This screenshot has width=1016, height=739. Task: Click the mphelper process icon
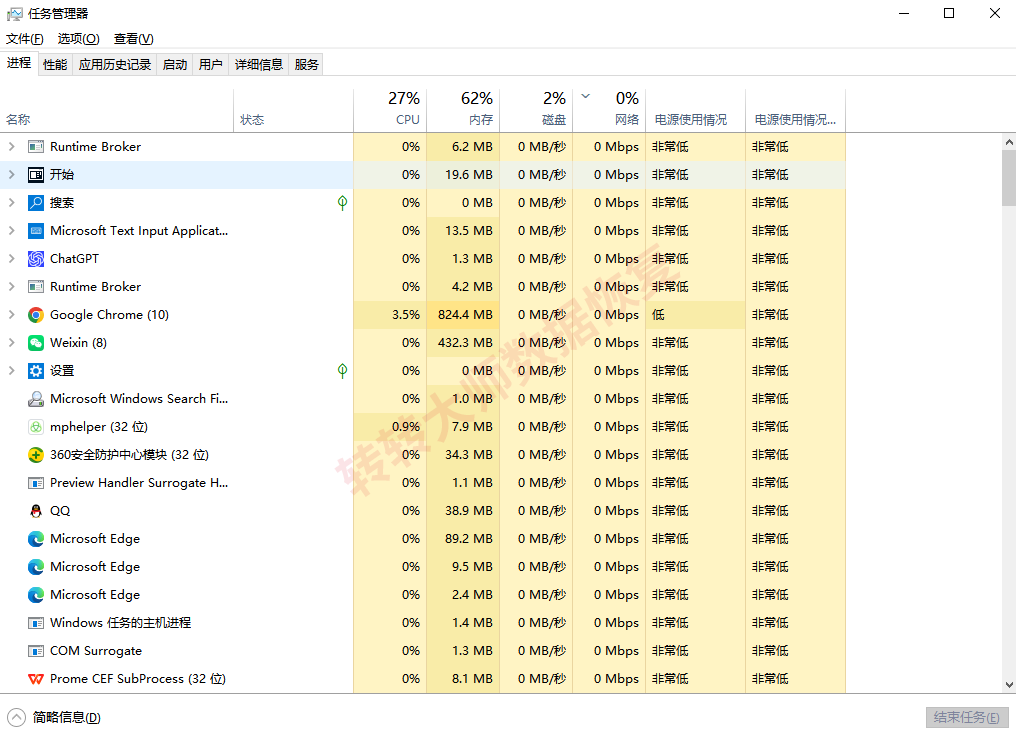click(36, 427)
